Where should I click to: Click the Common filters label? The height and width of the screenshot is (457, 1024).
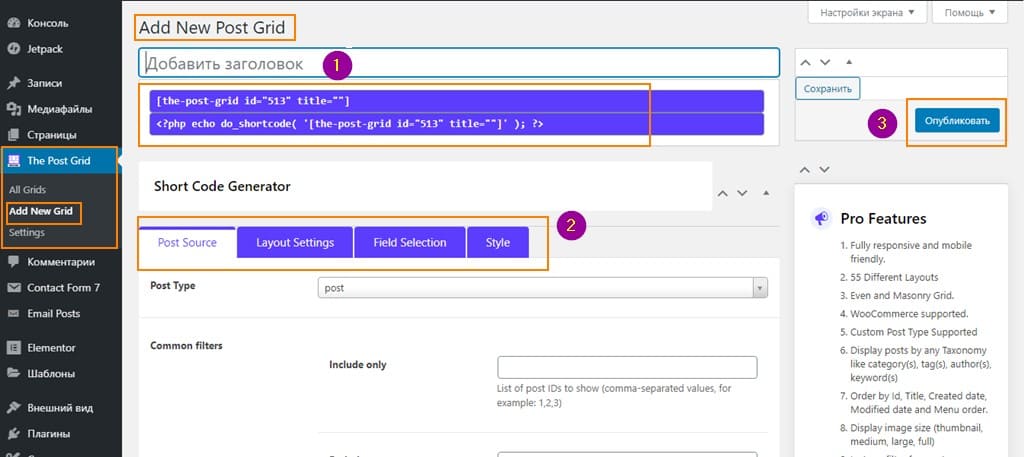click(x=186, y=346)
